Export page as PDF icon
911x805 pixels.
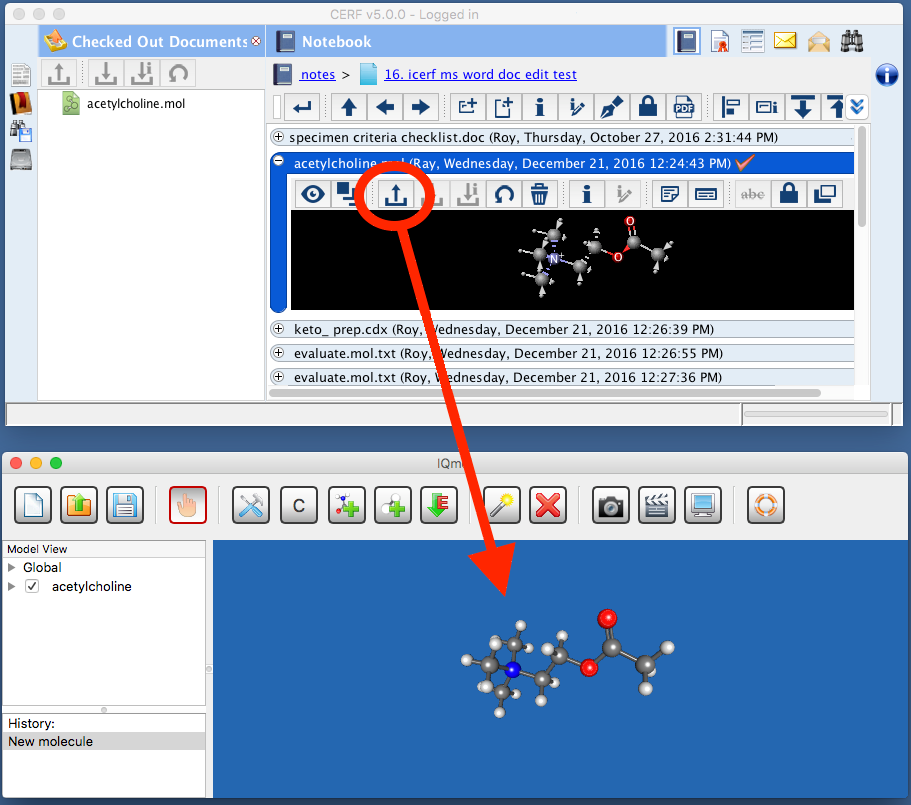coord(684,107)
